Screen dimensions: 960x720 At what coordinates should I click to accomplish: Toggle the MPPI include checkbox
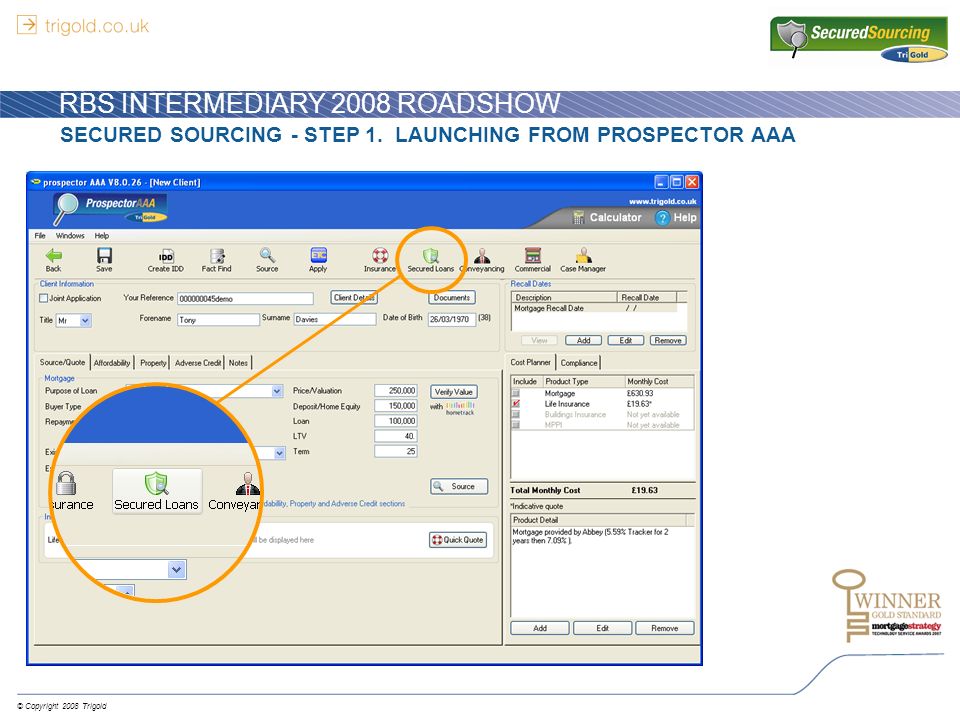[x=516, y=424]
